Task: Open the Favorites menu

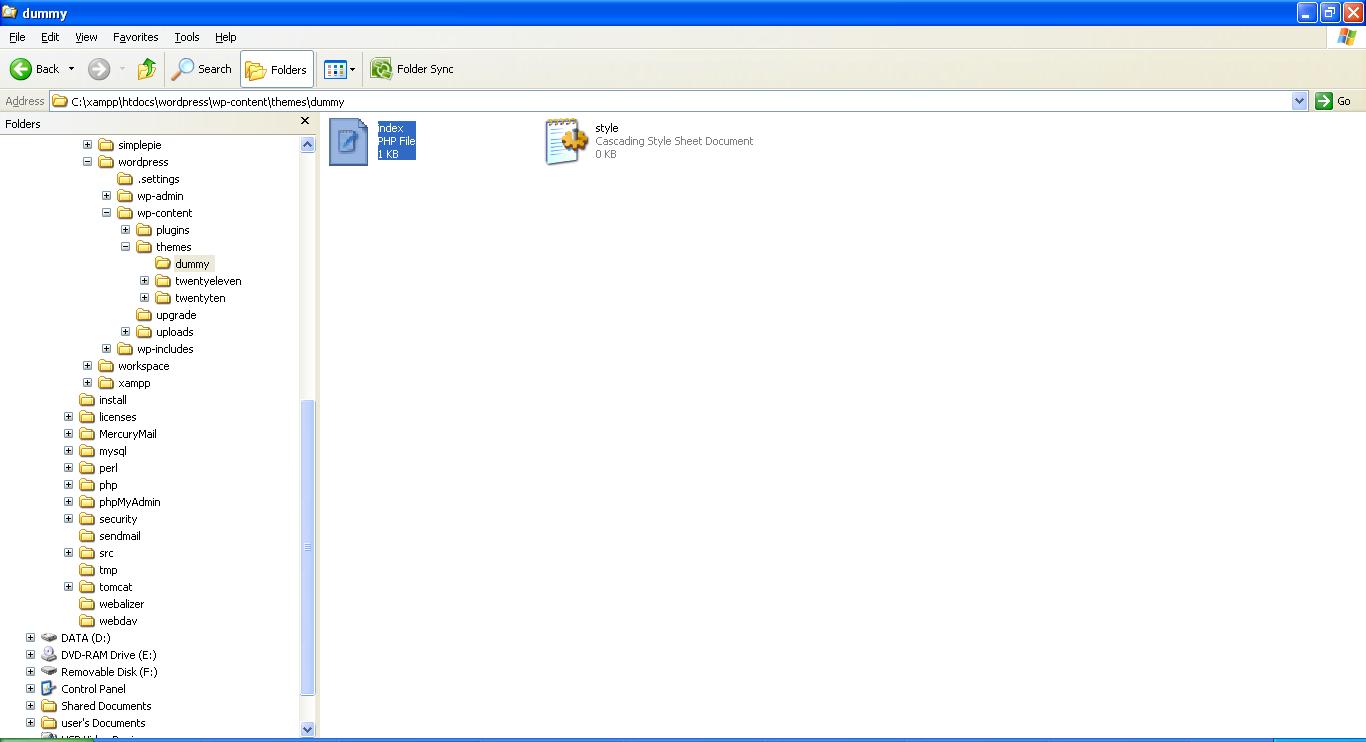Action: pyautogui.click(x=135, y=37)
